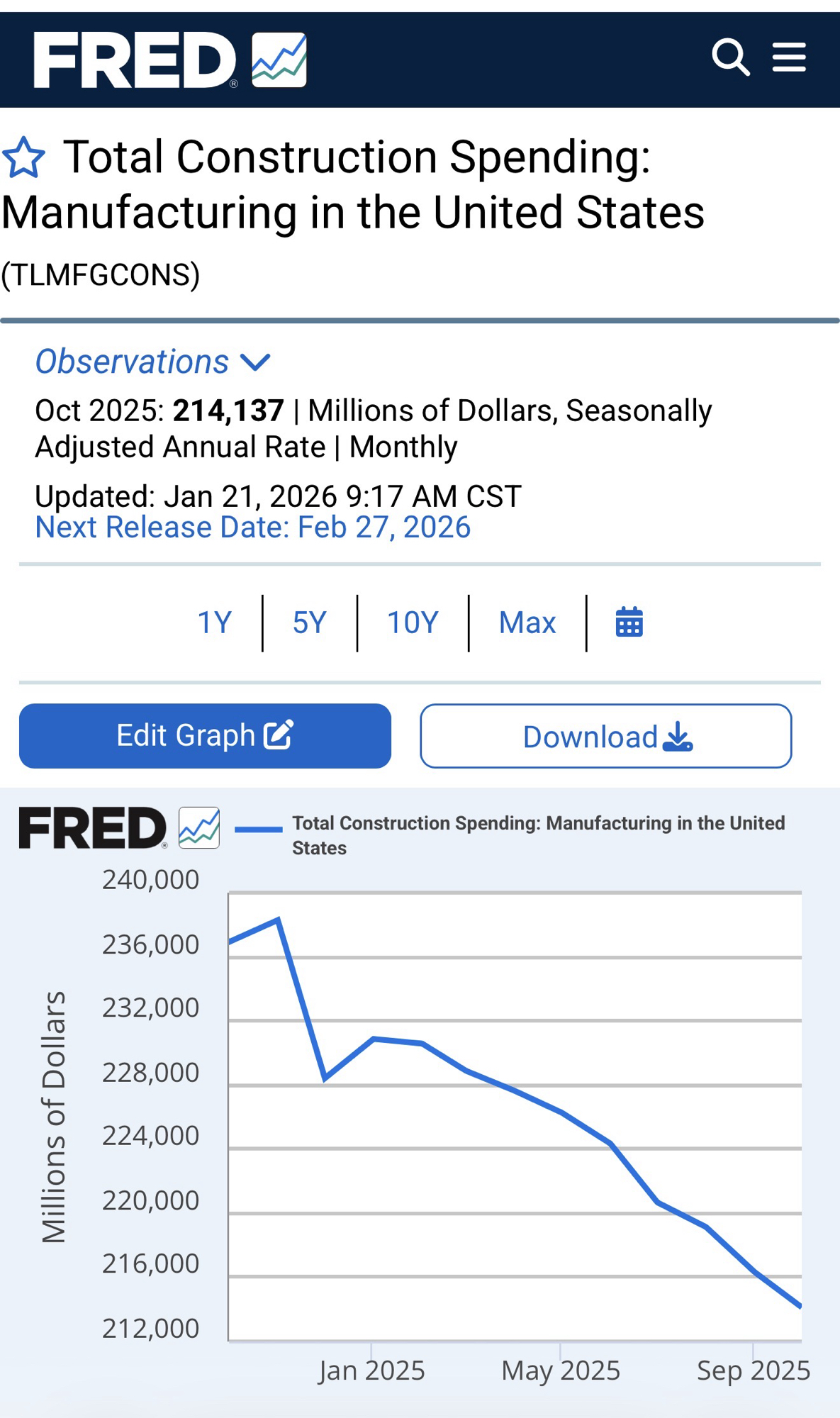Click the graph's small chart logo icon
This screenshot has height=1418, width=840.
pos(199,827)
